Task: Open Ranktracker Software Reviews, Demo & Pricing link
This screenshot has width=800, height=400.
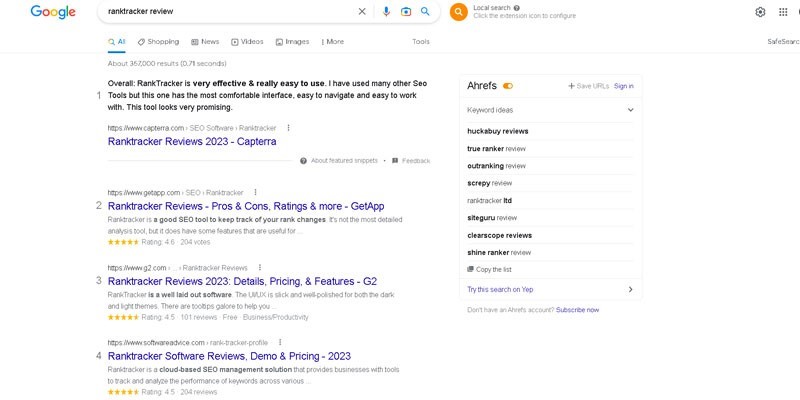Action: tap(229, 356)
